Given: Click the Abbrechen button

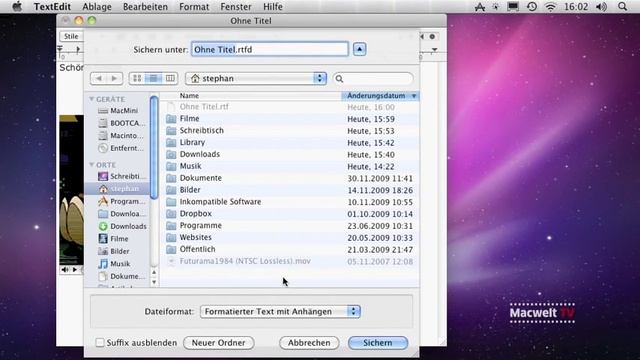Looking at the screenshot, I should click(309, 343).
